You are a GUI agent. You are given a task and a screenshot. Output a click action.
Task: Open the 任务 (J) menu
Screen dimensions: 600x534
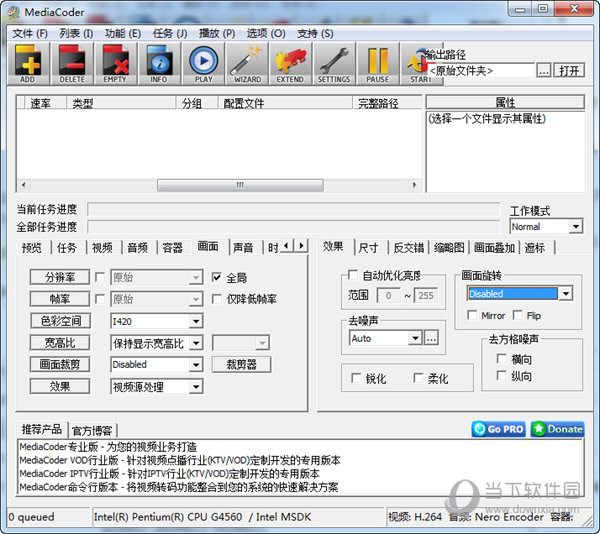click(170, 34)
